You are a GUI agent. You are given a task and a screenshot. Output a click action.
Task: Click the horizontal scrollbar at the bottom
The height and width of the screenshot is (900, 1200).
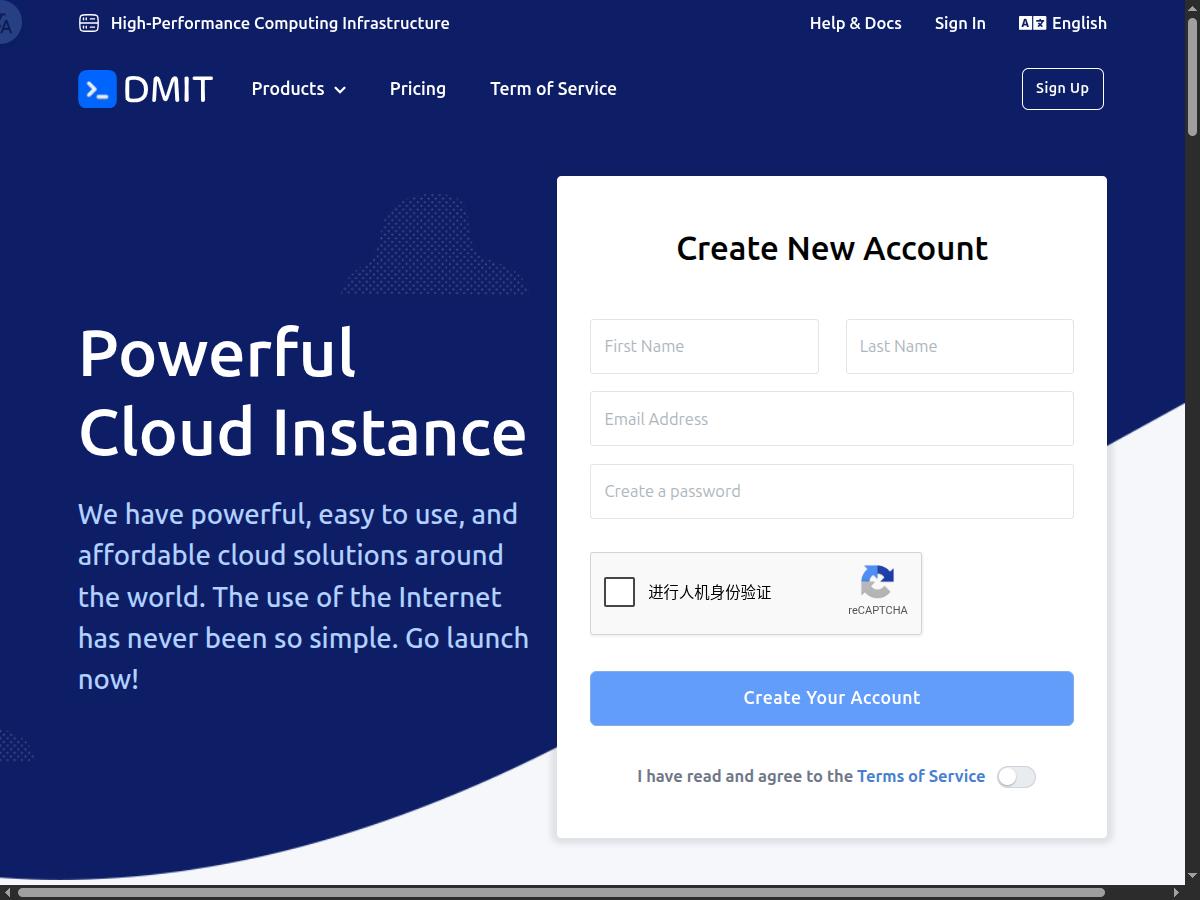click(560, 892)
